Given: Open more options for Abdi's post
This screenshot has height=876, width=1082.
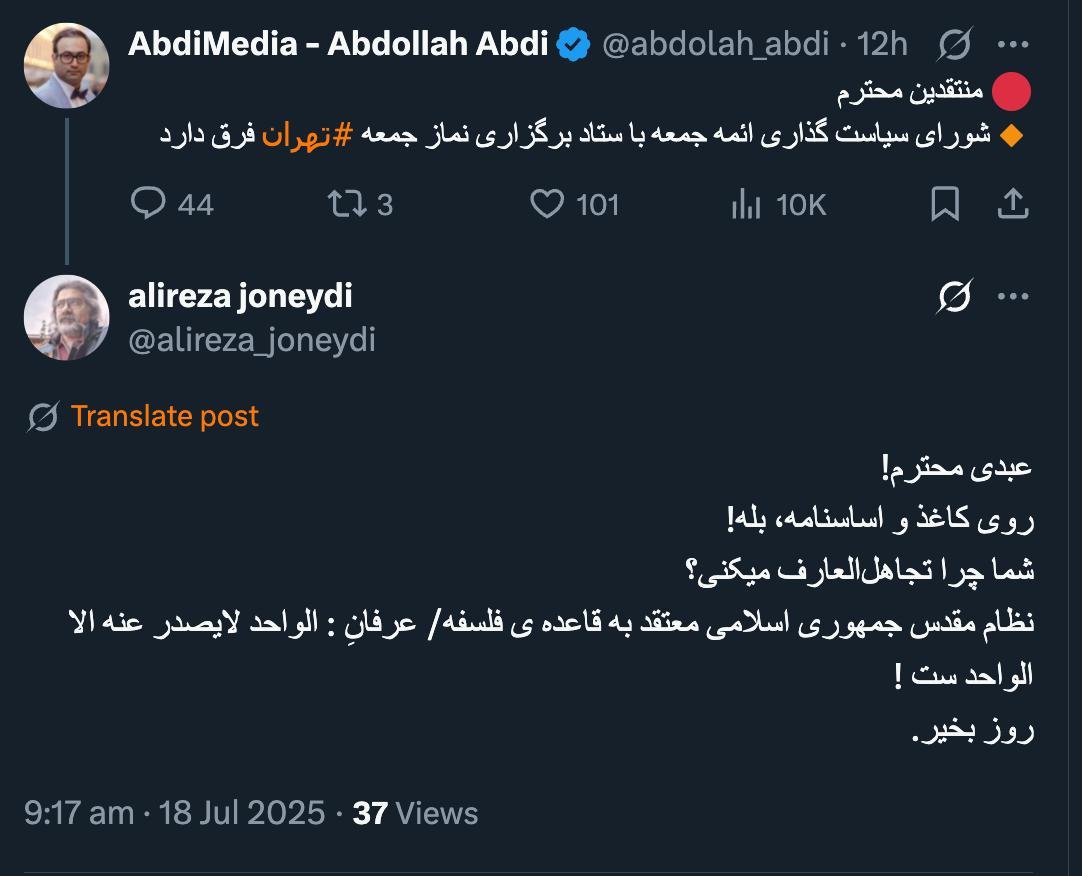Looking at the screenshot, I should (1013, 45).
